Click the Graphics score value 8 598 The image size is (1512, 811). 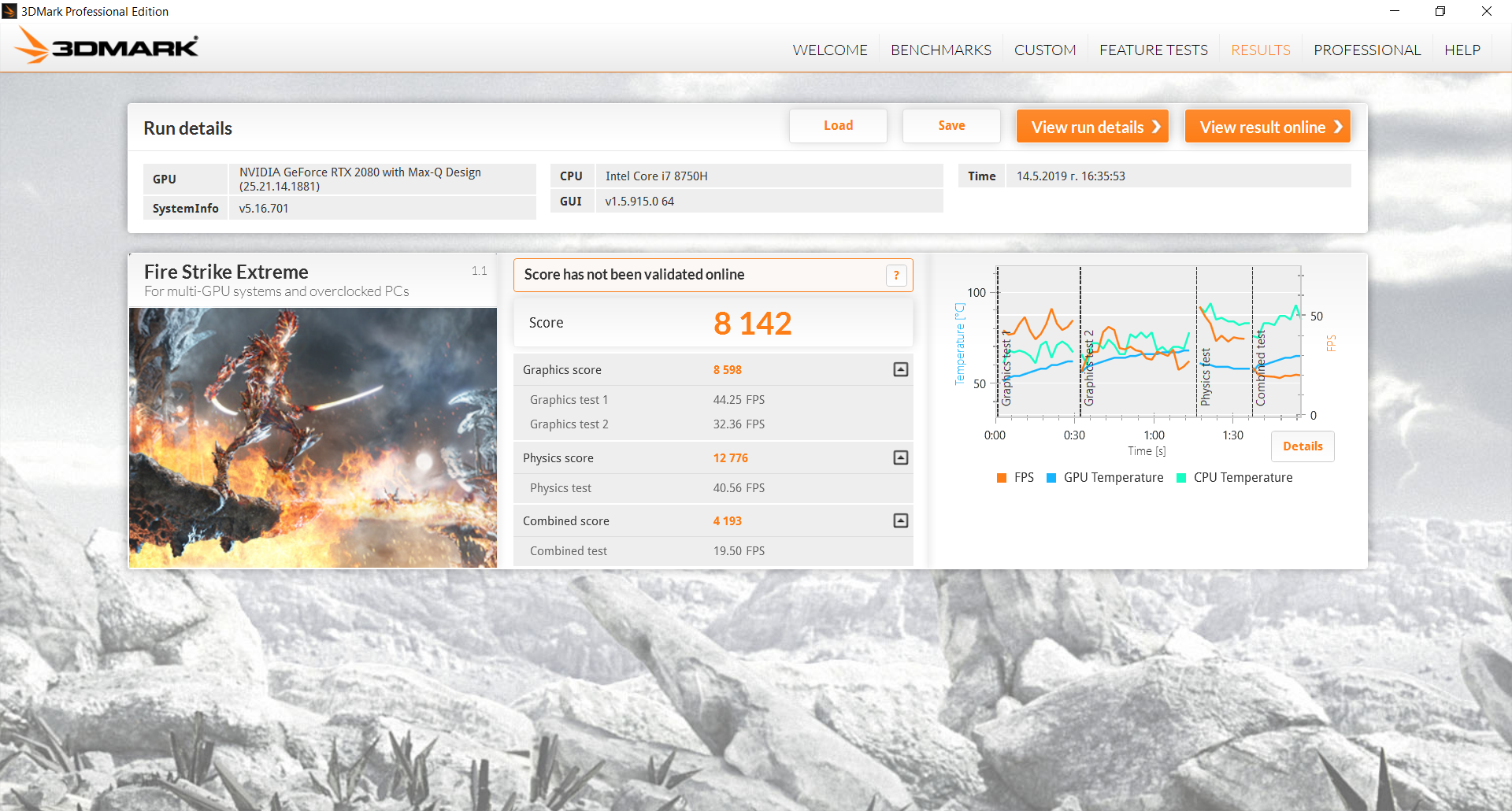tap(728, 370)
